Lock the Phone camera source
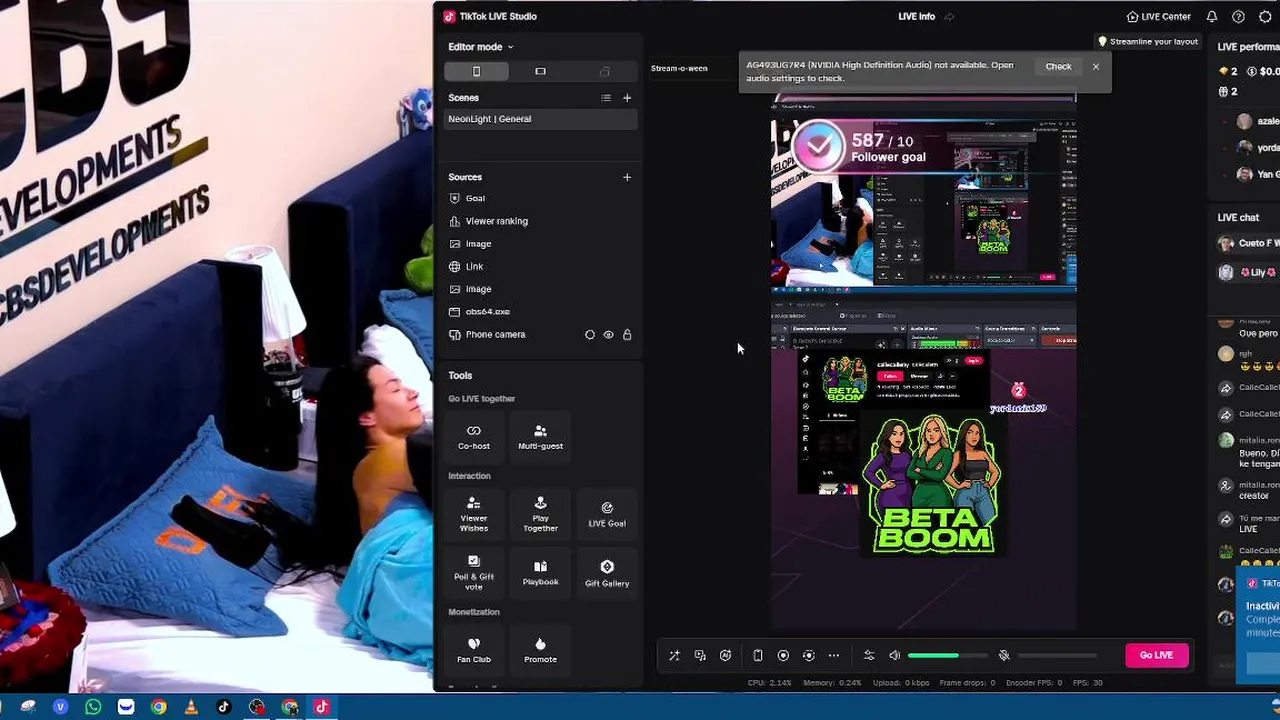The width and height of the screenshot is (1280, 720). [627, 335]
